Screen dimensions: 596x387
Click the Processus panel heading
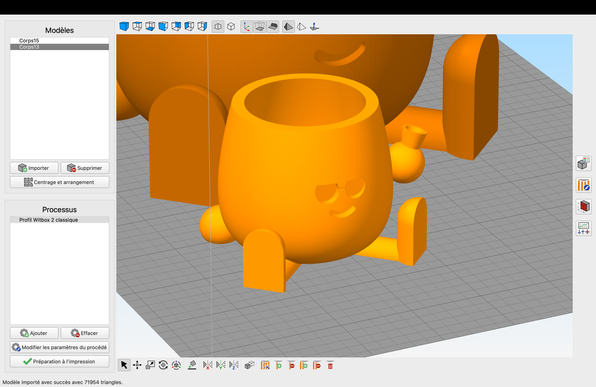click(59, 210)
